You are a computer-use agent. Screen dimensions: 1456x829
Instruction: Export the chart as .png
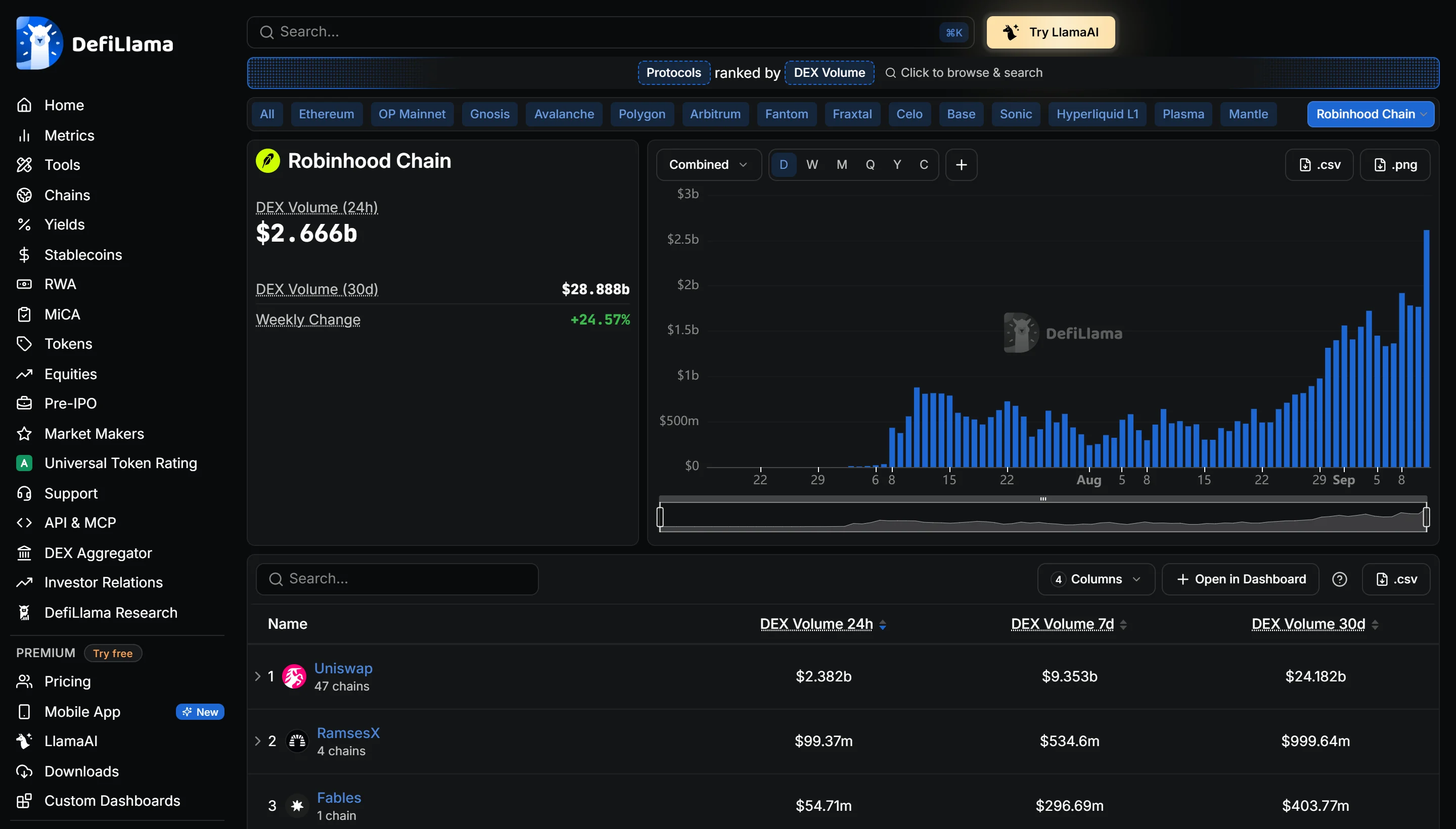pos(1394,165)
